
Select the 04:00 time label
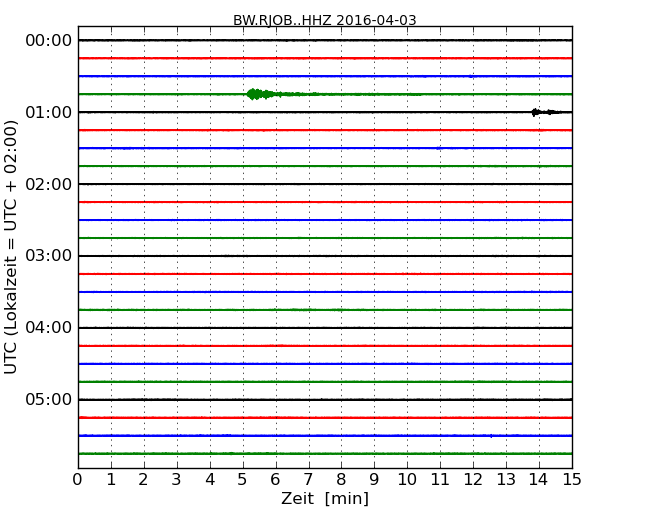tap(49, 328)
